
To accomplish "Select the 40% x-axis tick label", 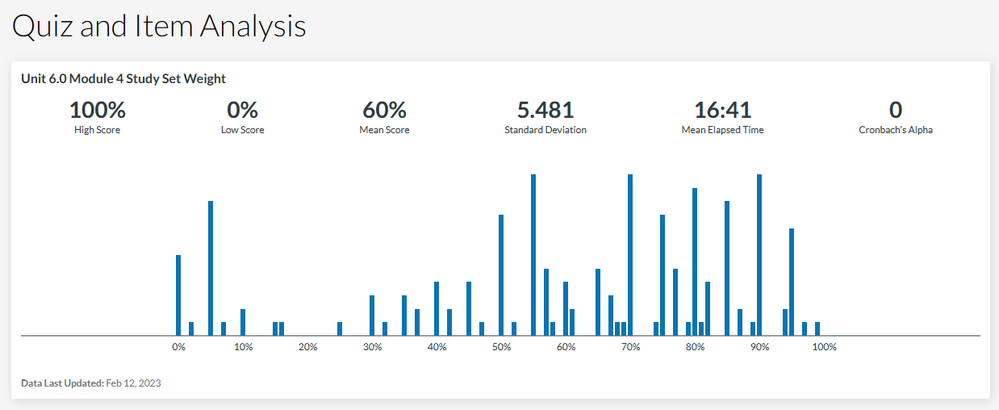I will pyautogui.click(x=437, y=347).
